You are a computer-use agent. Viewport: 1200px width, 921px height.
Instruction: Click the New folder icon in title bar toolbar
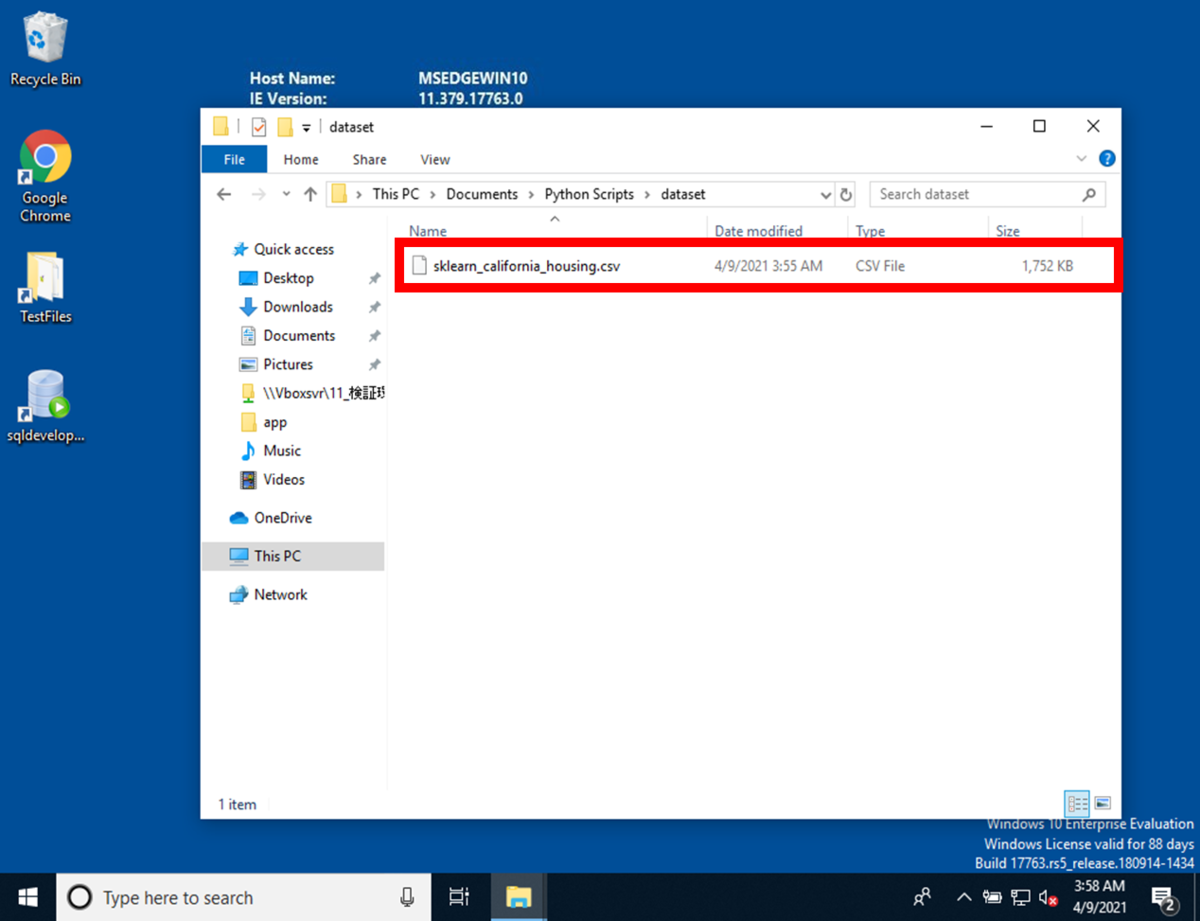pyautogui.click(x=285, y=127)
